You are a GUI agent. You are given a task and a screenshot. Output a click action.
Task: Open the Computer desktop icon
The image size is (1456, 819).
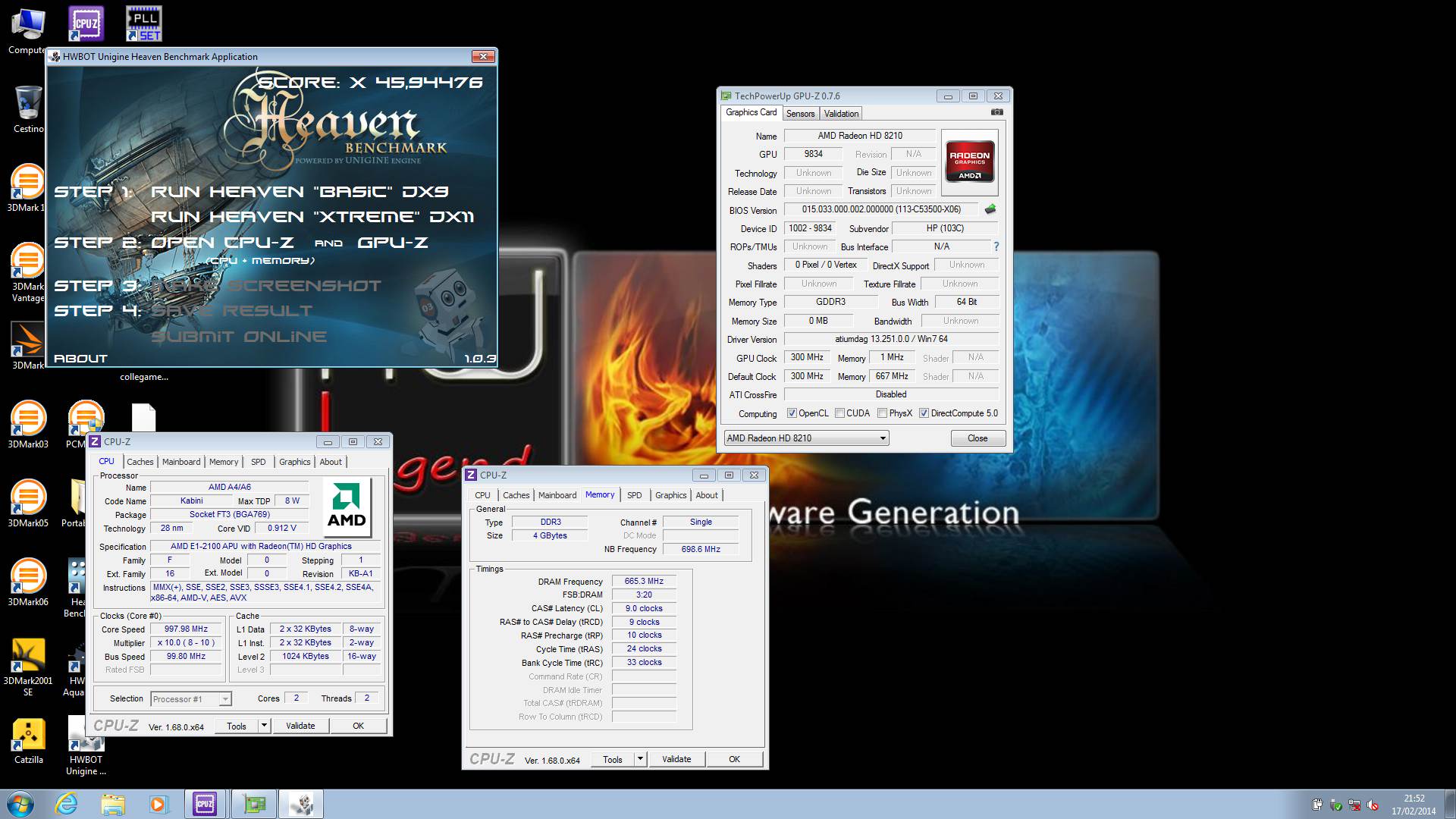28,31
